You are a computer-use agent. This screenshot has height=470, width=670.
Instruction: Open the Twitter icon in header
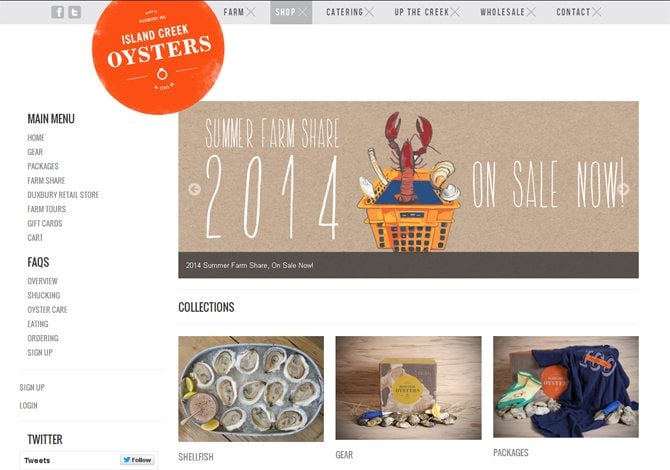click(x=74, y=12)
